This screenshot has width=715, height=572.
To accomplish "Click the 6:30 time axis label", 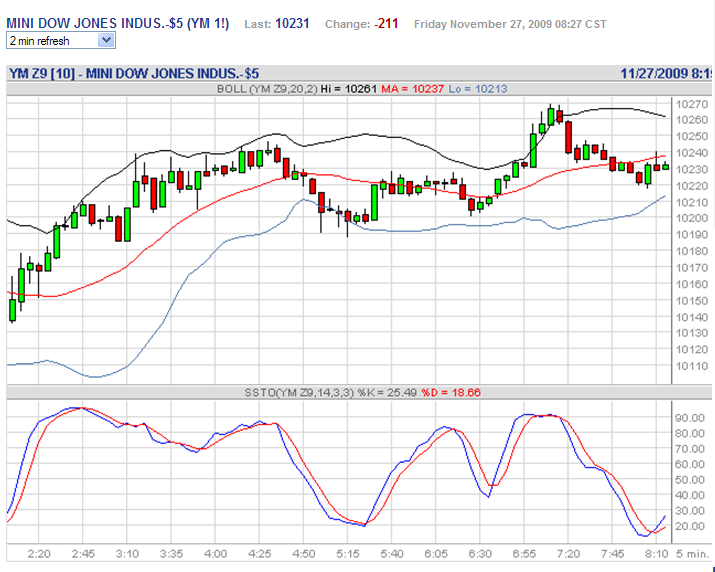I will coord(480,554).
